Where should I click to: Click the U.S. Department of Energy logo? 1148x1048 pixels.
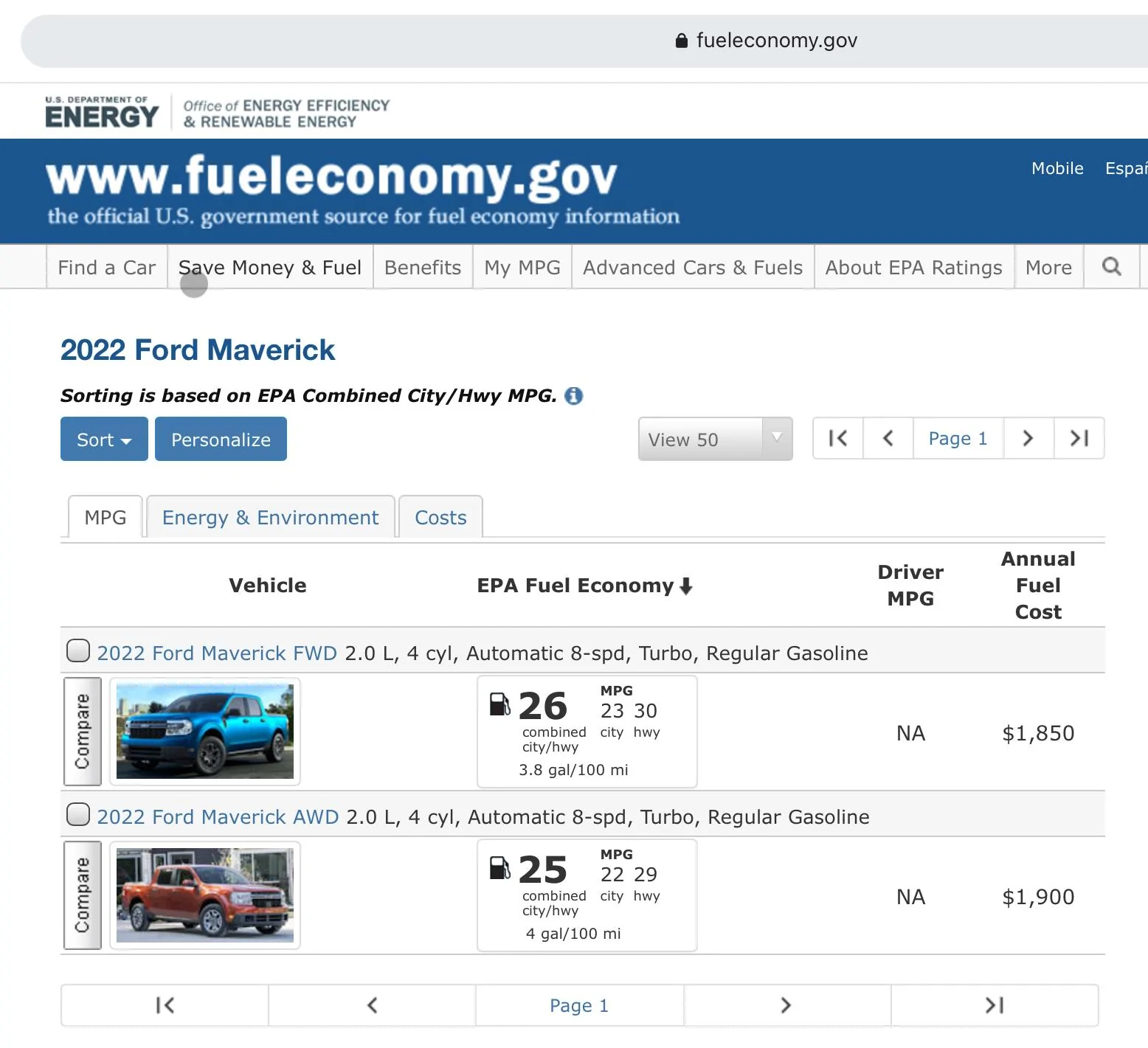102,112
